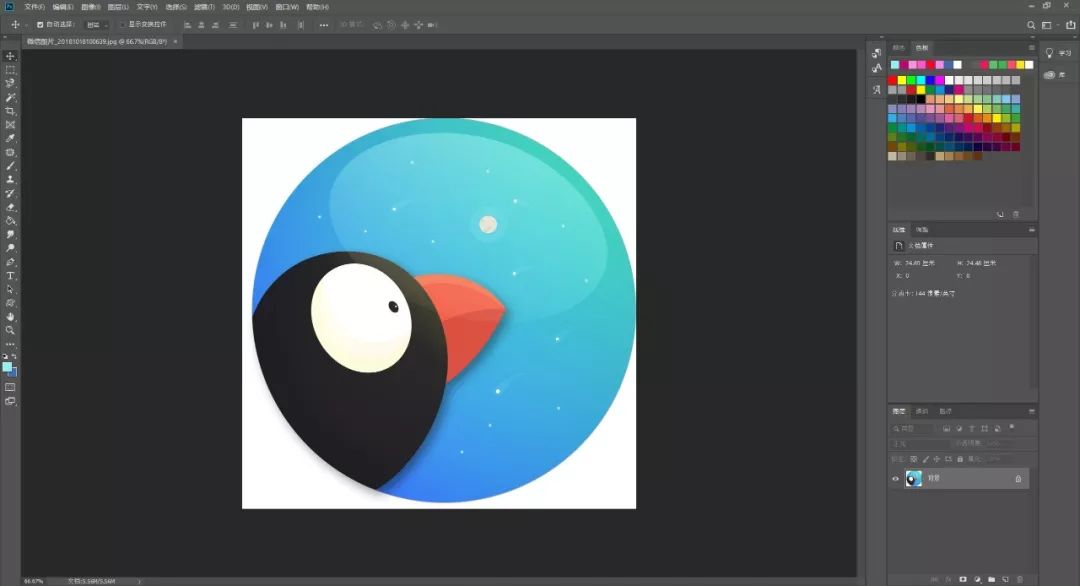Select the Move tool in the toolbox
This screenshot has width=1080, height=586.
pos(11,56)
